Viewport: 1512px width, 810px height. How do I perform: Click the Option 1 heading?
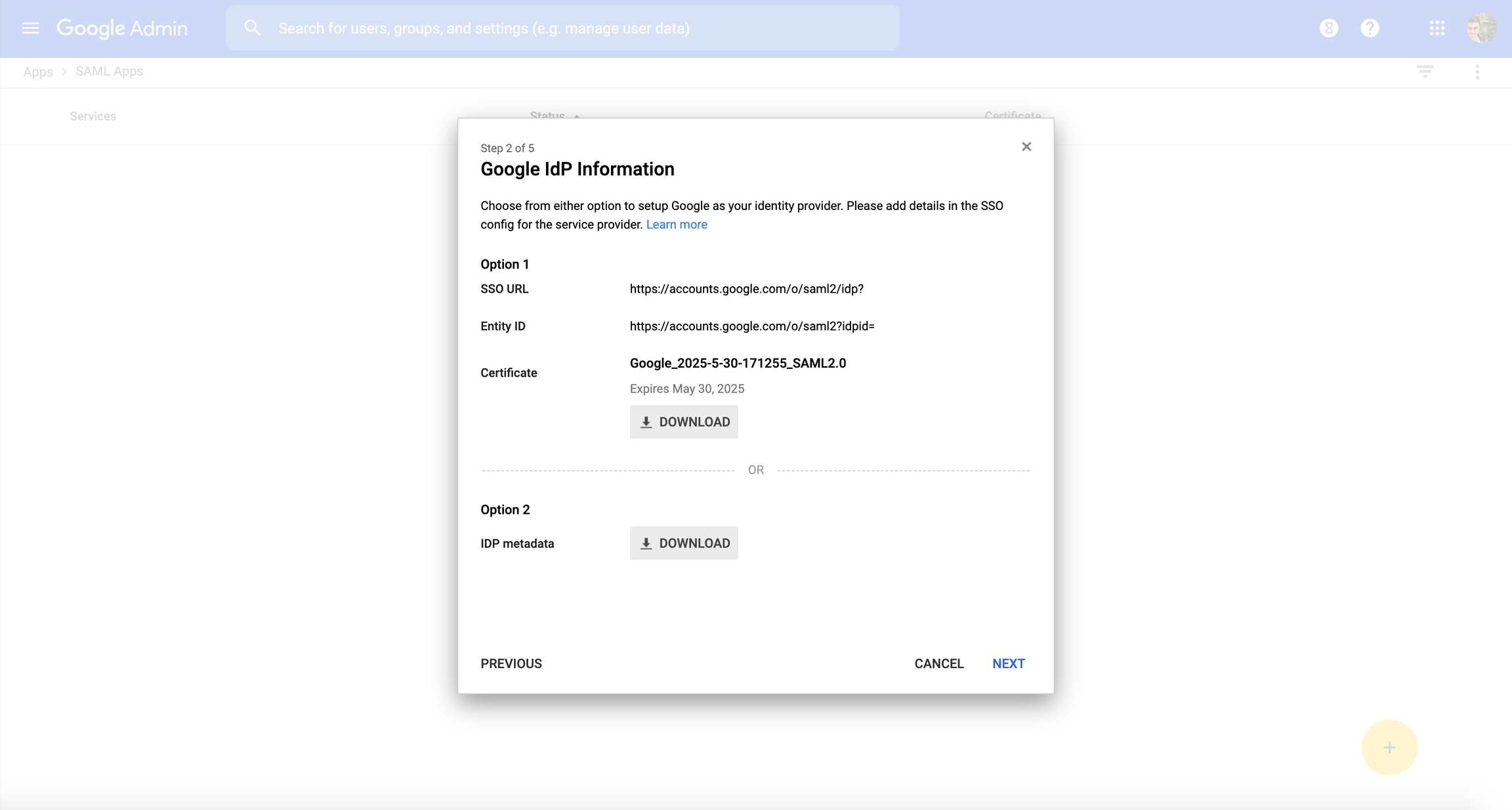505,265
